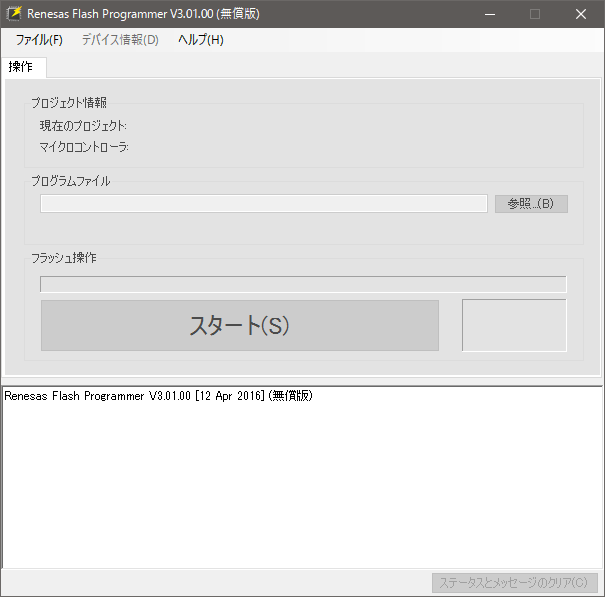Click the プロジェクト情報 group heading
Image resolution: width=605 pixels, height=597 pixels.
coord(69,102)
